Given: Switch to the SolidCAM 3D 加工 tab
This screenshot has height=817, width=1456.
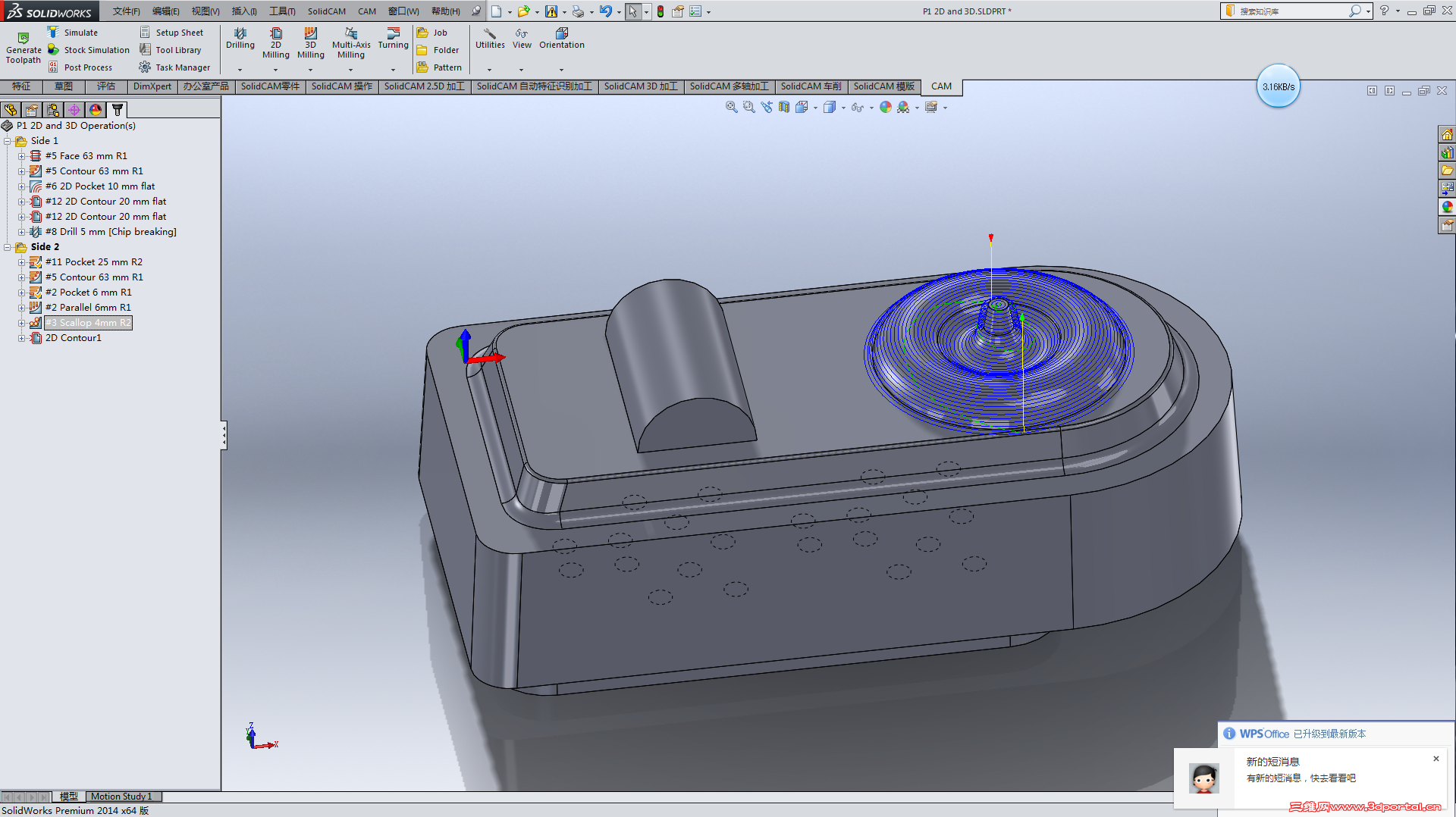Looking at the screenshot, I should [641, 86].
